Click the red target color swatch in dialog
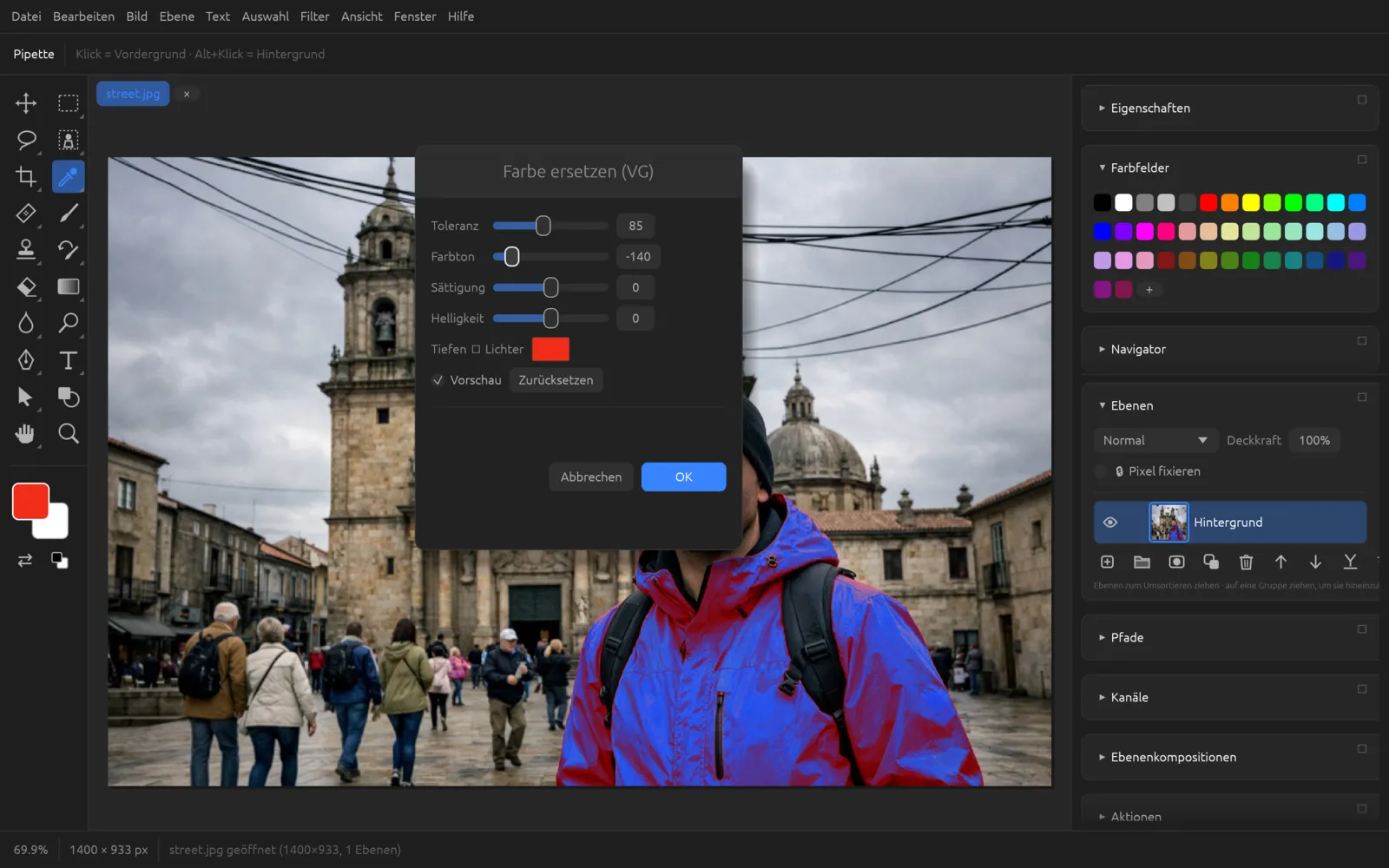Screen dimensions: 1389x868 pyautogui.click(x=550, y=349)
